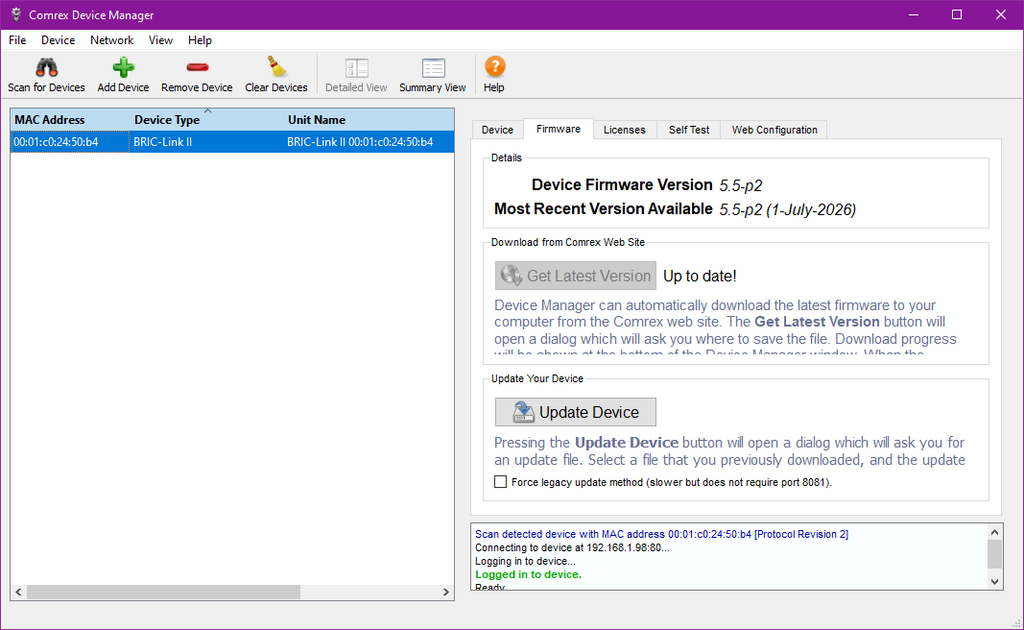Select the BRIC-Link II device type cell
The height and width of the screenshot is (630, 1024).
pyautogui.click(x=206, y=142)
